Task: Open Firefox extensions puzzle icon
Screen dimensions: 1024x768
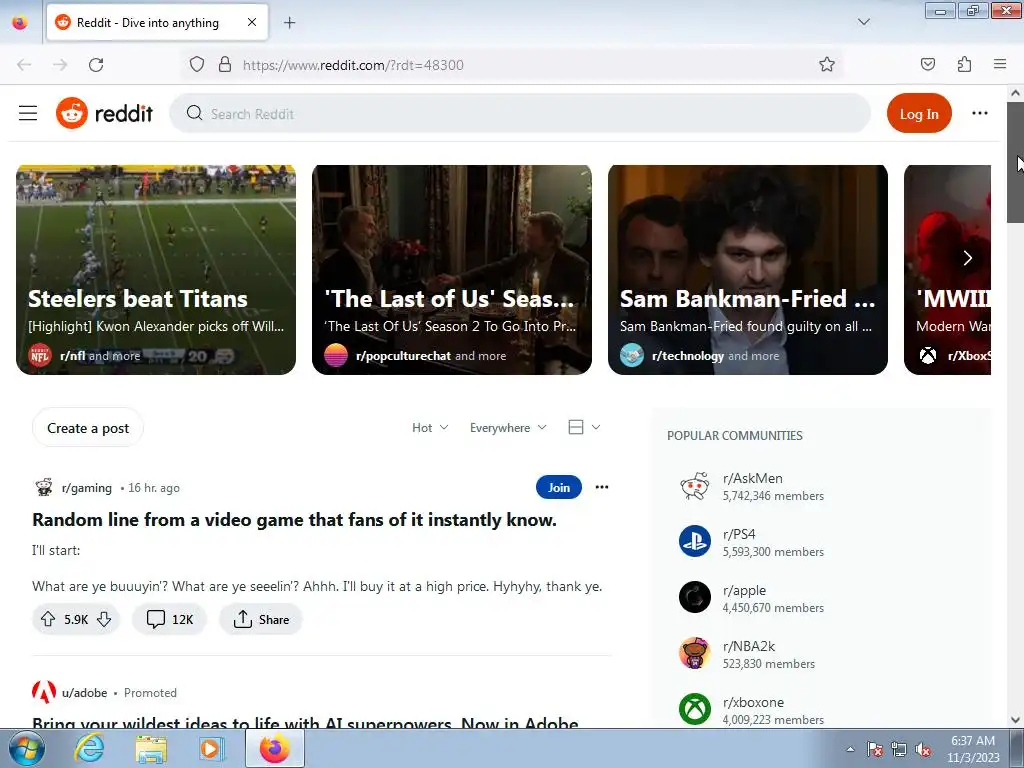Action: (x=964, y=64)
